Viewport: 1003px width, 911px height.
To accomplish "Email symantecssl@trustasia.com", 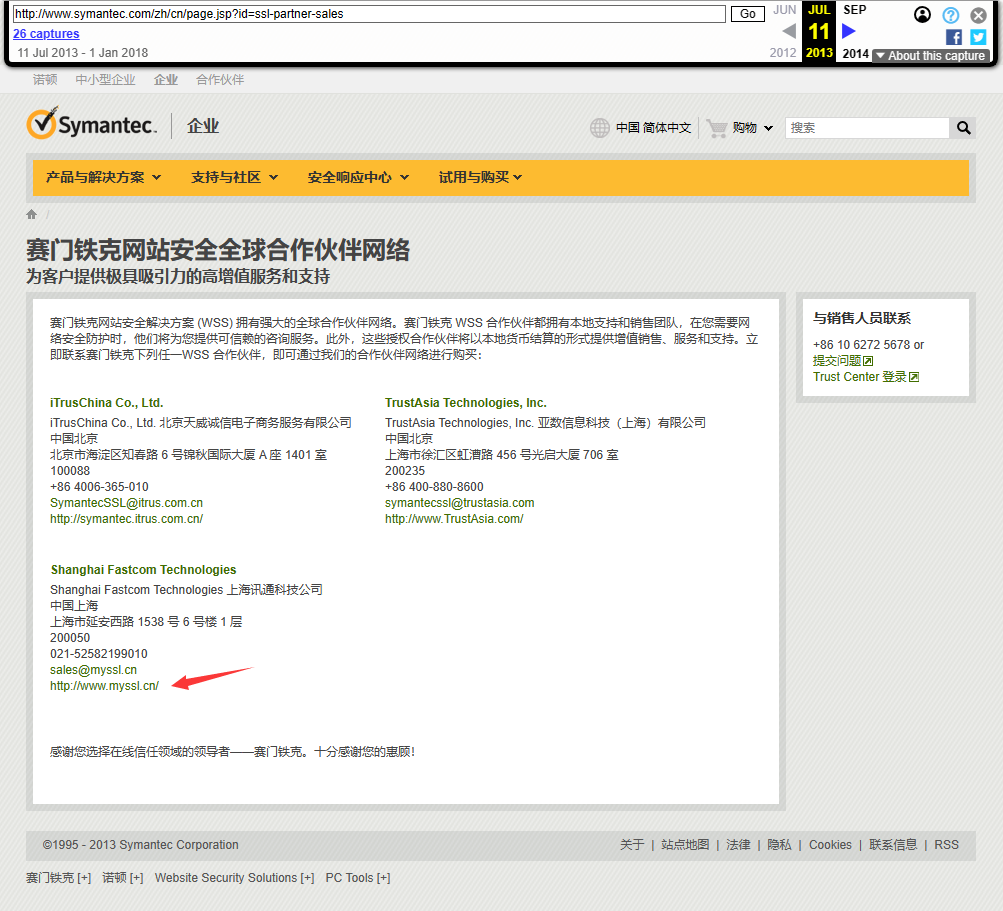I will point(460,503).
